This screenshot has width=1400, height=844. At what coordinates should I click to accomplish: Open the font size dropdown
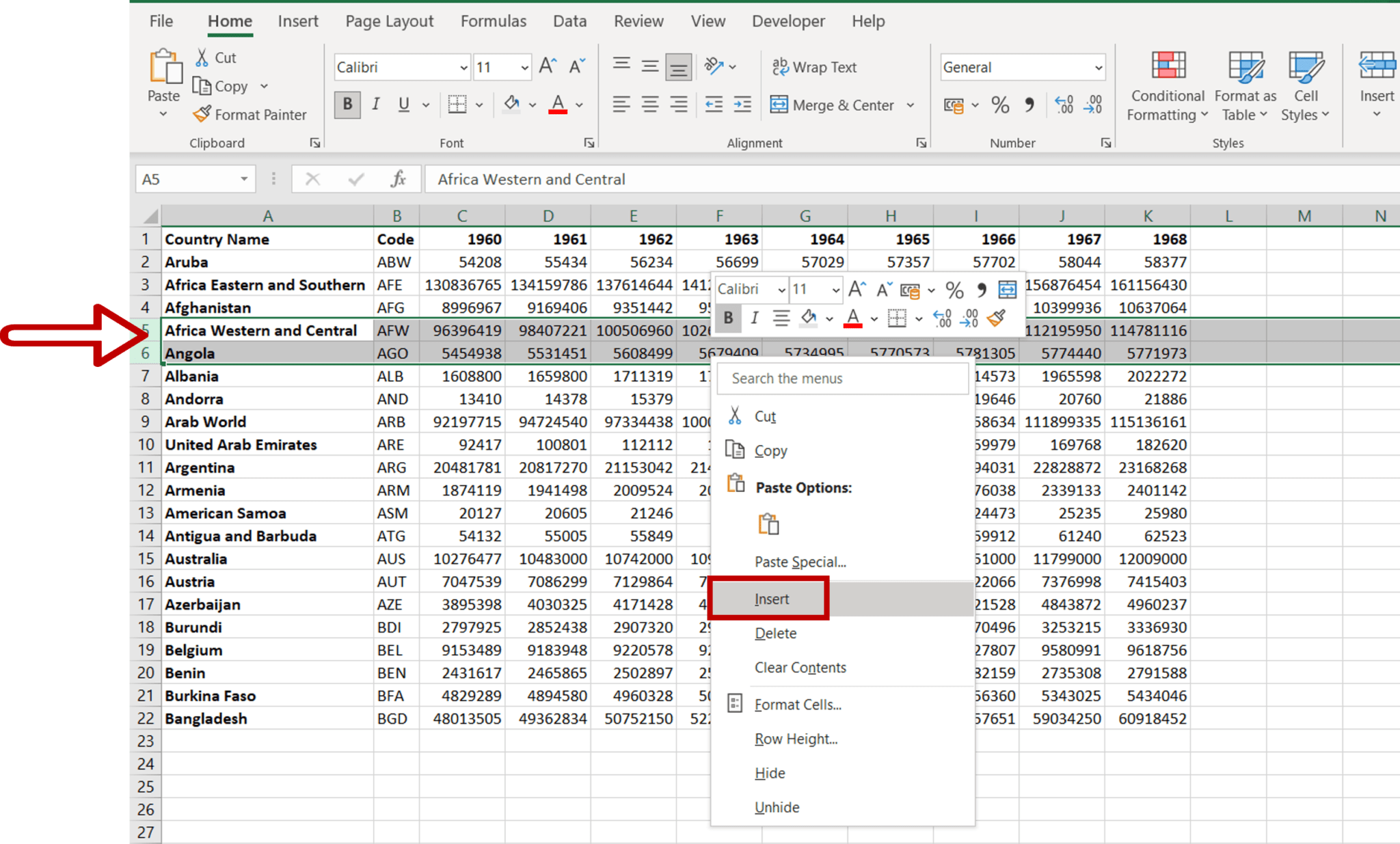pyautogui.click(x=524, y=66)
